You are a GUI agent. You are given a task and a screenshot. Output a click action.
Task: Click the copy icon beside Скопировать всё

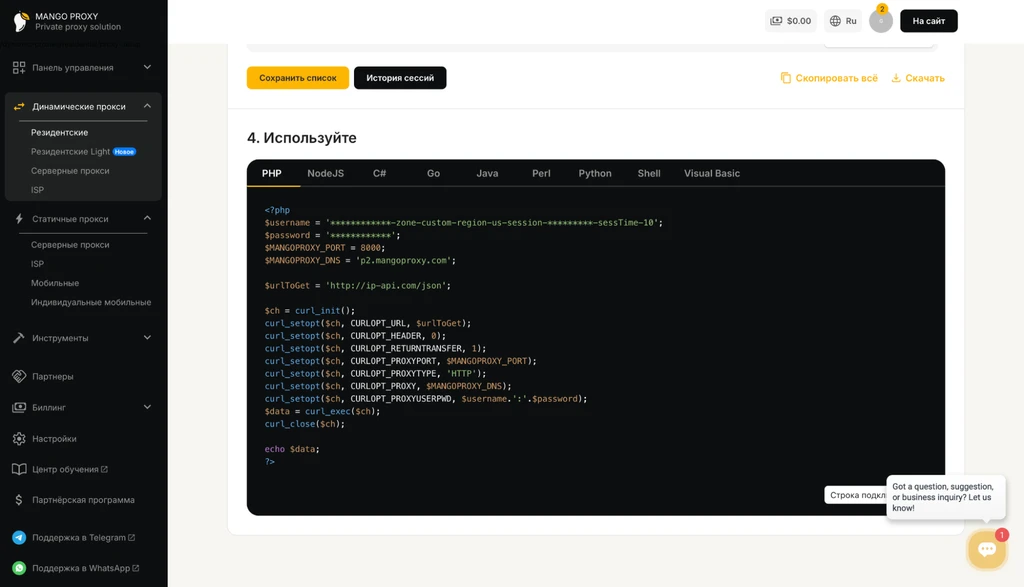[786, 78]
